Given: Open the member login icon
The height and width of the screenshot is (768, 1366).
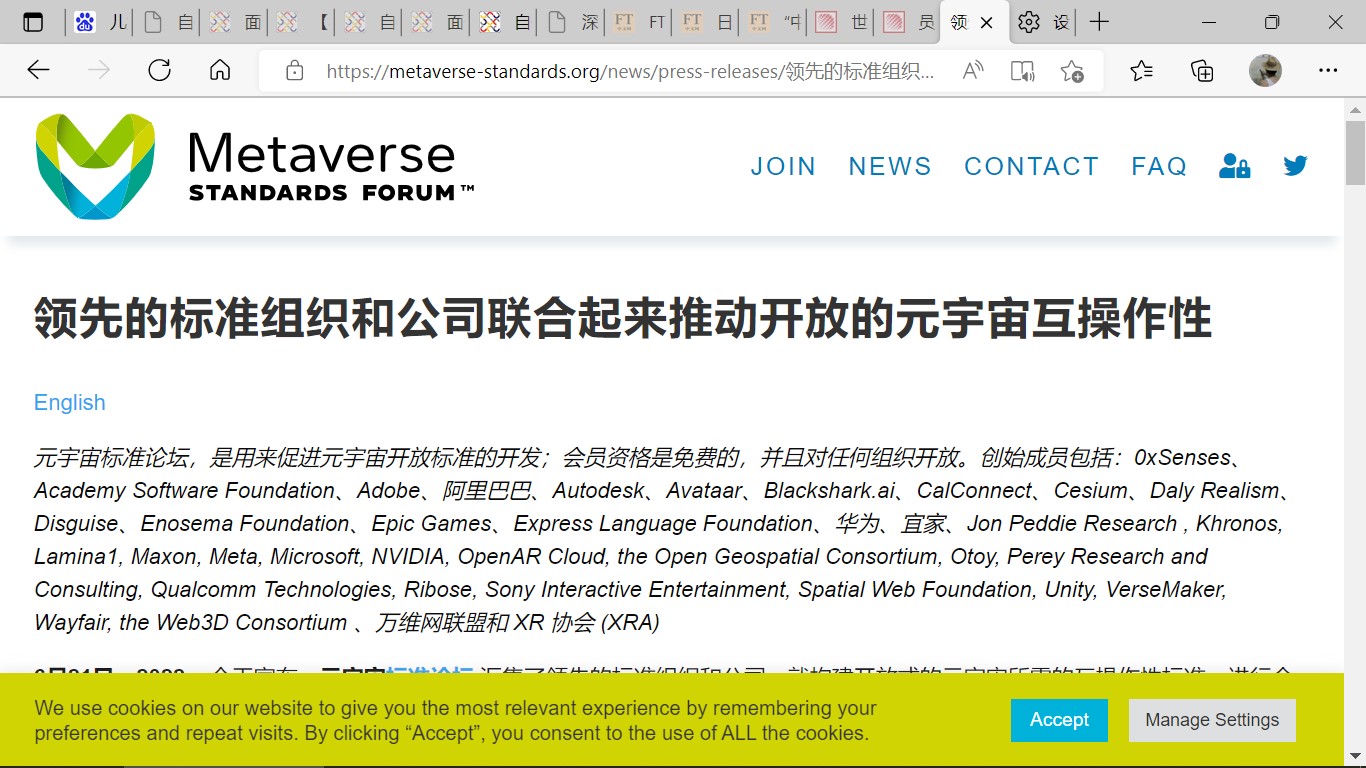Looking at the screenshot, I should [1234, 166].
